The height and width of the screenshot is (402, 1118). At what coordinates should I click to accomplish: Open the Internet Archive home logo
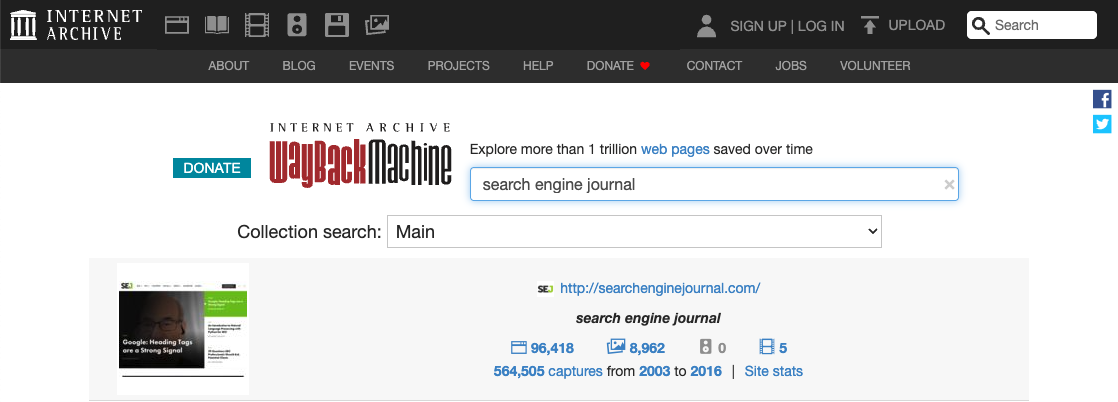(76, 25)
